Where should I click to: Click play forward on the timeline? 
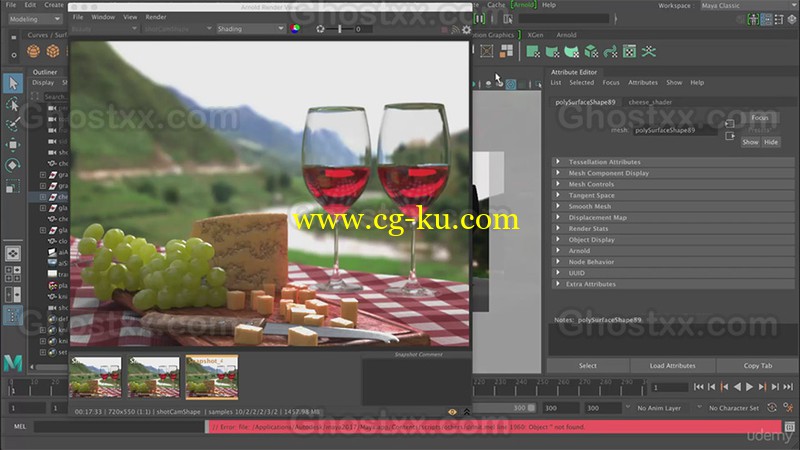point(749,387)
